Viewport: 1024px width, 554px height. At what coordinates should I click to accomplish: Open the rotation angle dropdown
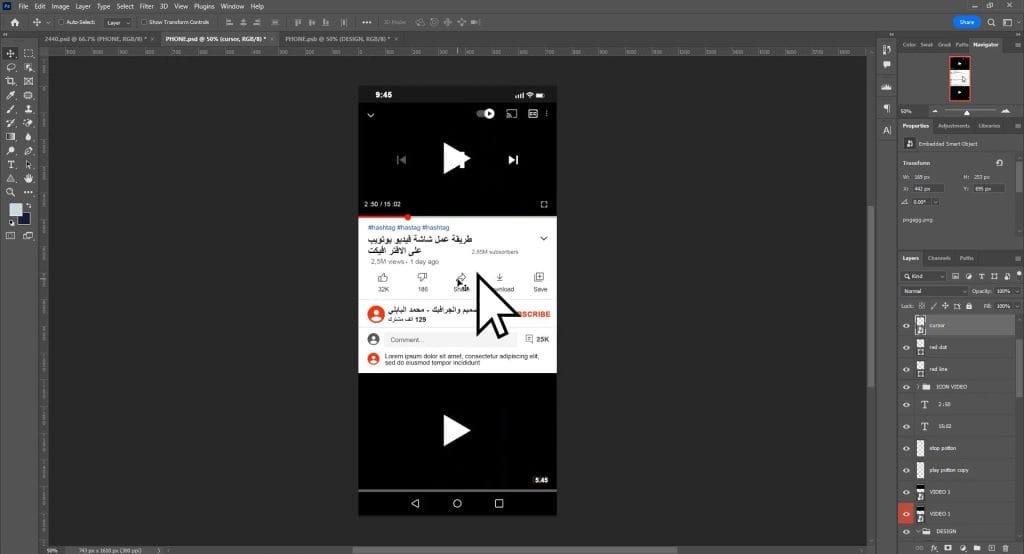935,202
